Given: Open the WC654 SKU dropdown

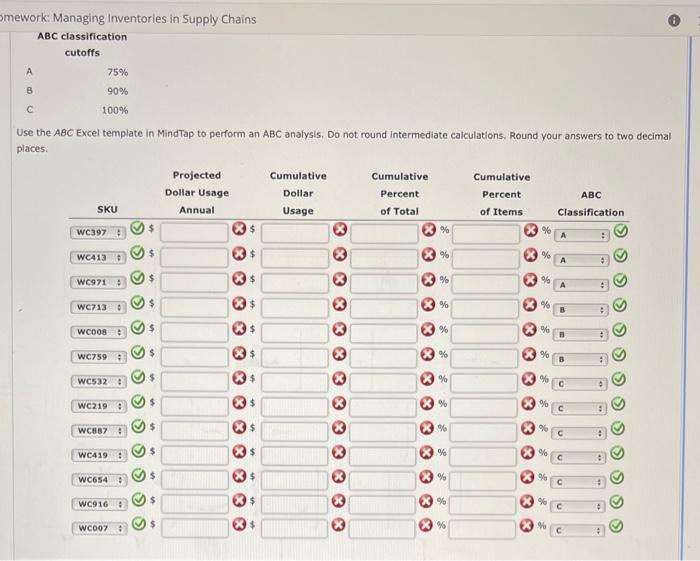Looking at the screenshot, I should click(x=100, y=480).
